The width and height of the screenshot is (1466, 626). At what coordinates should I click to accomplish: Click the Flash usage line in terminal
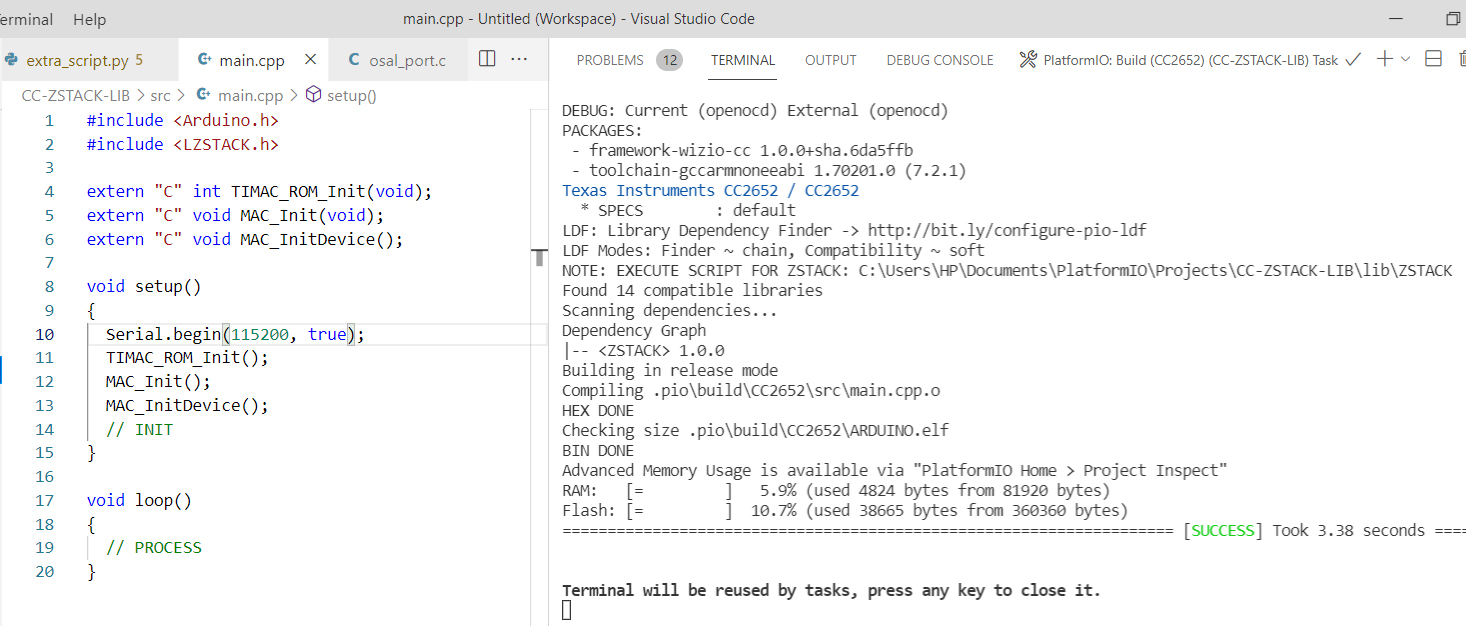pos(845,510)
